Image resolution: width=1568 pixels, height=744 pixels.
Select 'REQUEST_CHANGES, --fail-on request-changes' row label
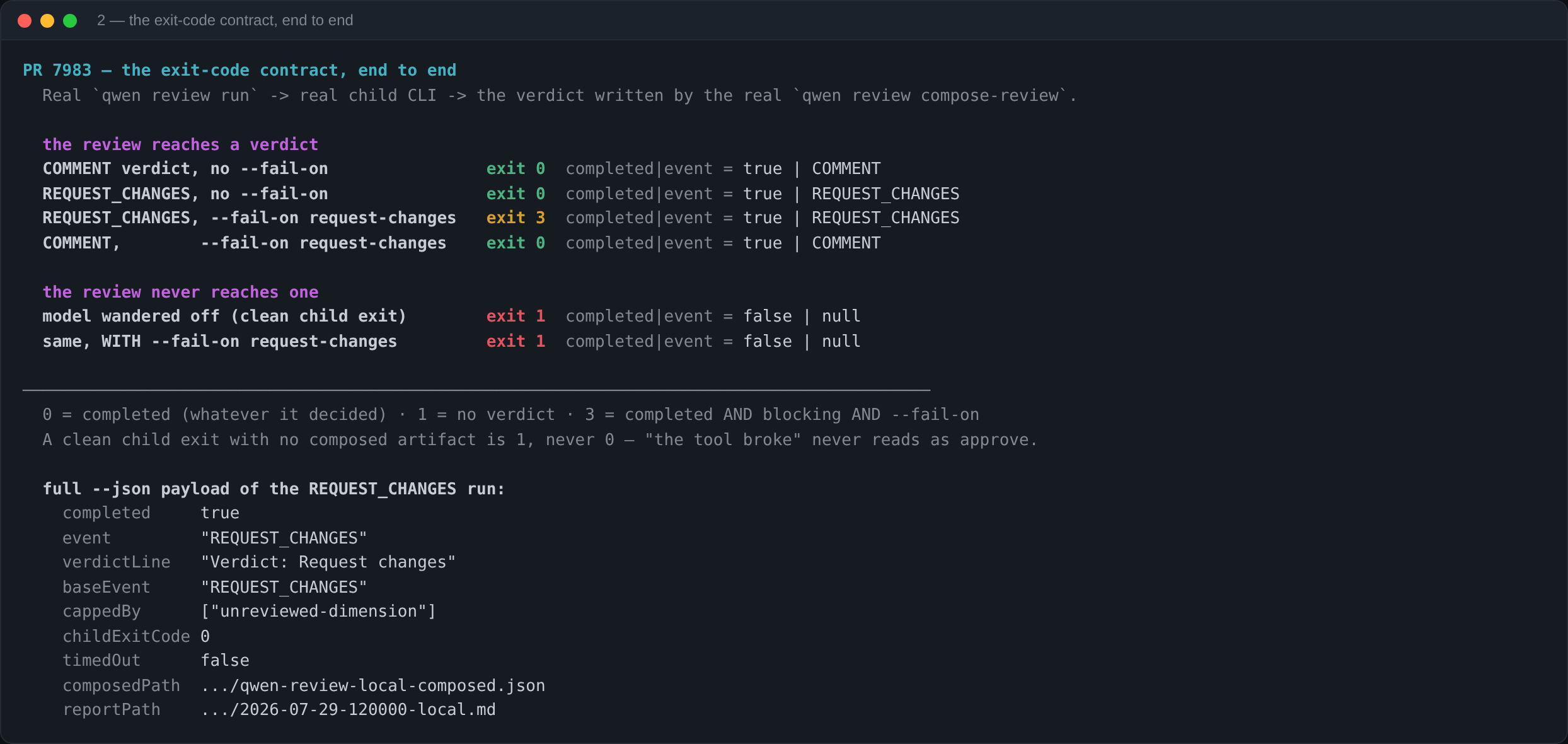[x=249, y=218]
